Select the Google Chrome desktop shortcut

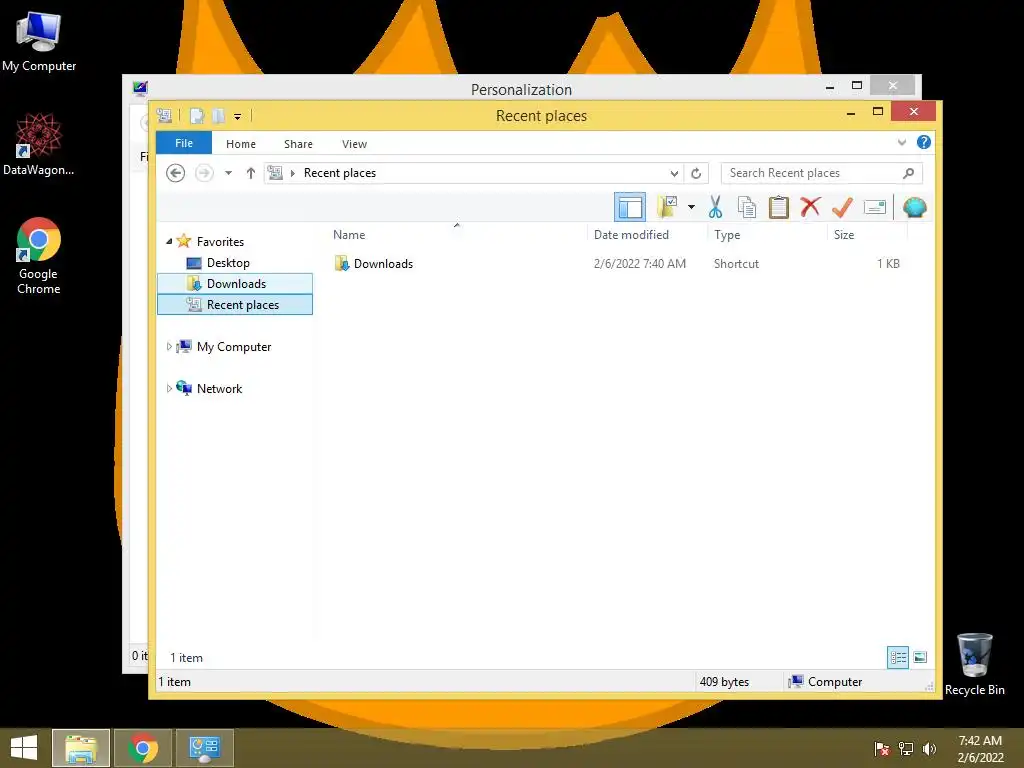tap(39, 255)
